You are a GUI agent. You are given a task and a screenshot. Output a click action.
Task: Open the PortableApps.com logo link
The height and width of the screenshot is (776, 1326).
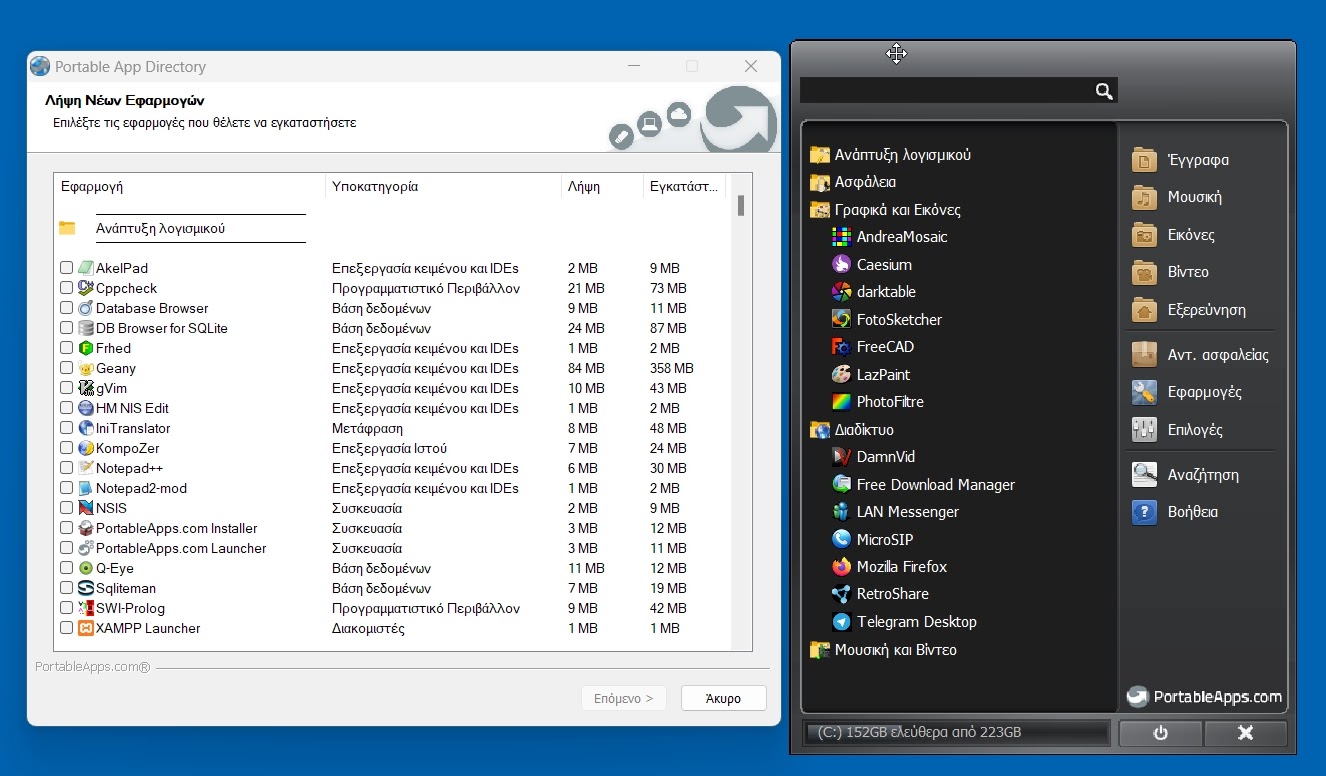[x=1204, y=697]
